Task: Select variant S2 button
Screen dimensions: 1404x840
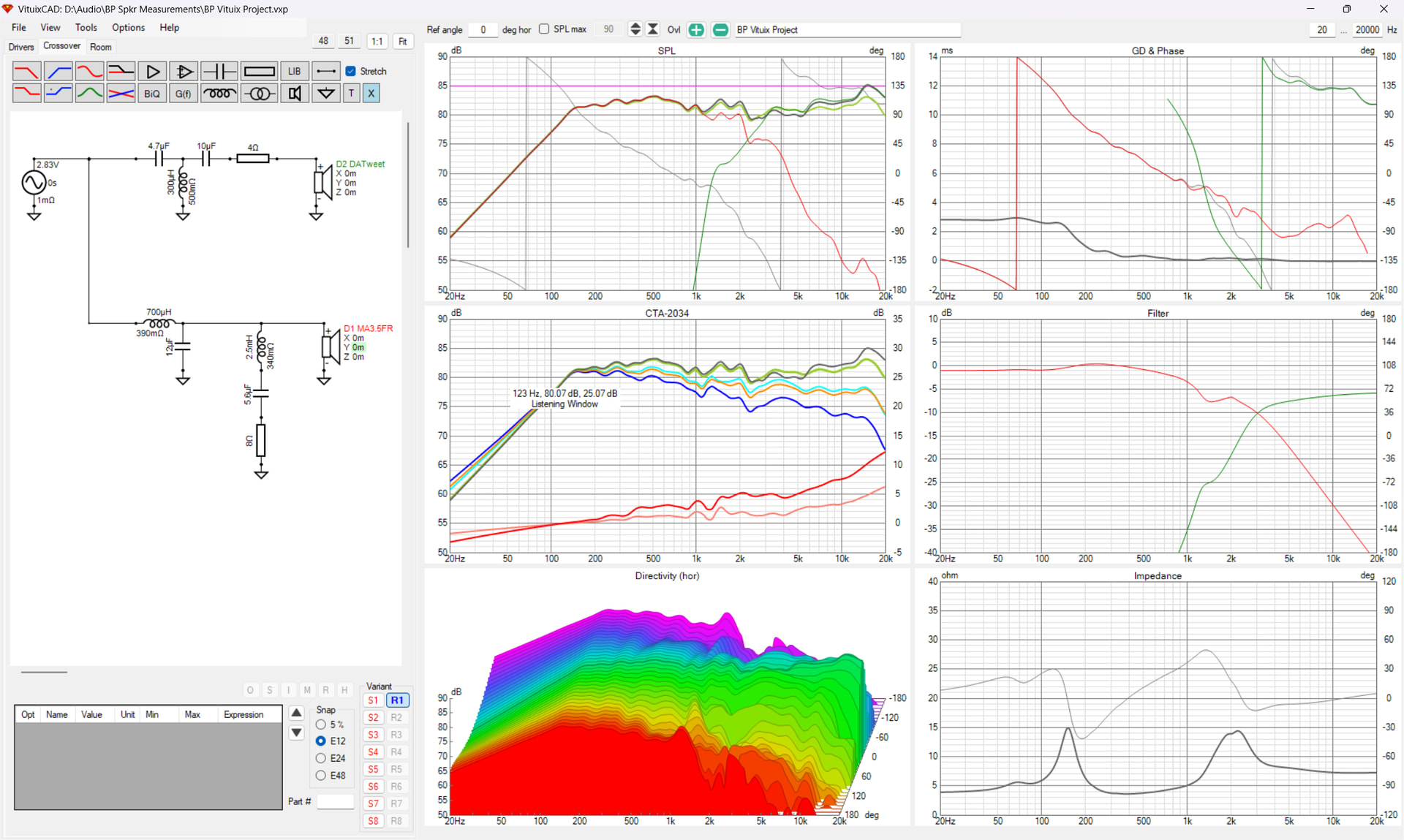Action: (x=373, y=718)
